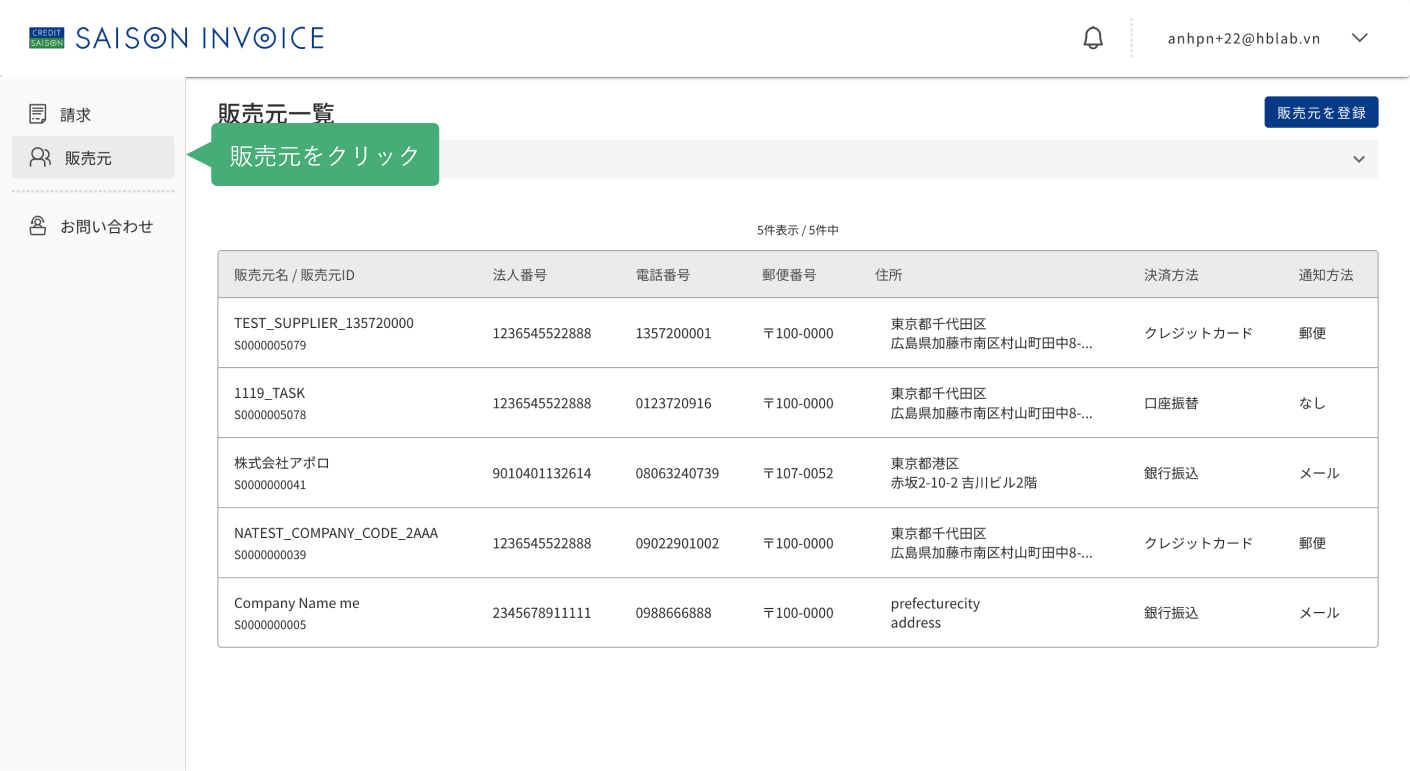Click phone number 0123720916
This screenshot has width=1410, height=771.
[673, 403]
